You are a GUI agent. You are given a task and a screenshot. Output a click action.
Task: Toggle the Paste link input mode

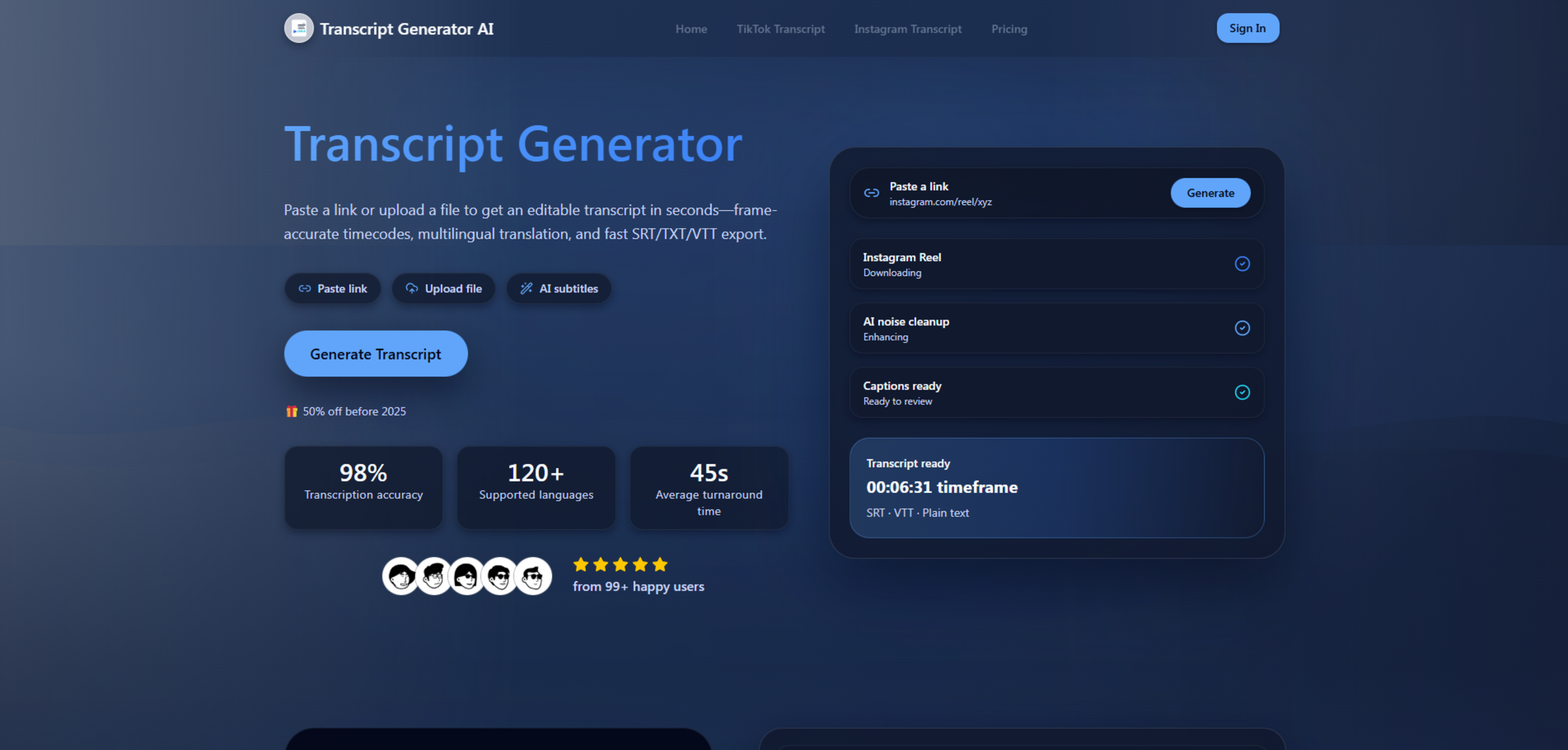click(332, 288)
